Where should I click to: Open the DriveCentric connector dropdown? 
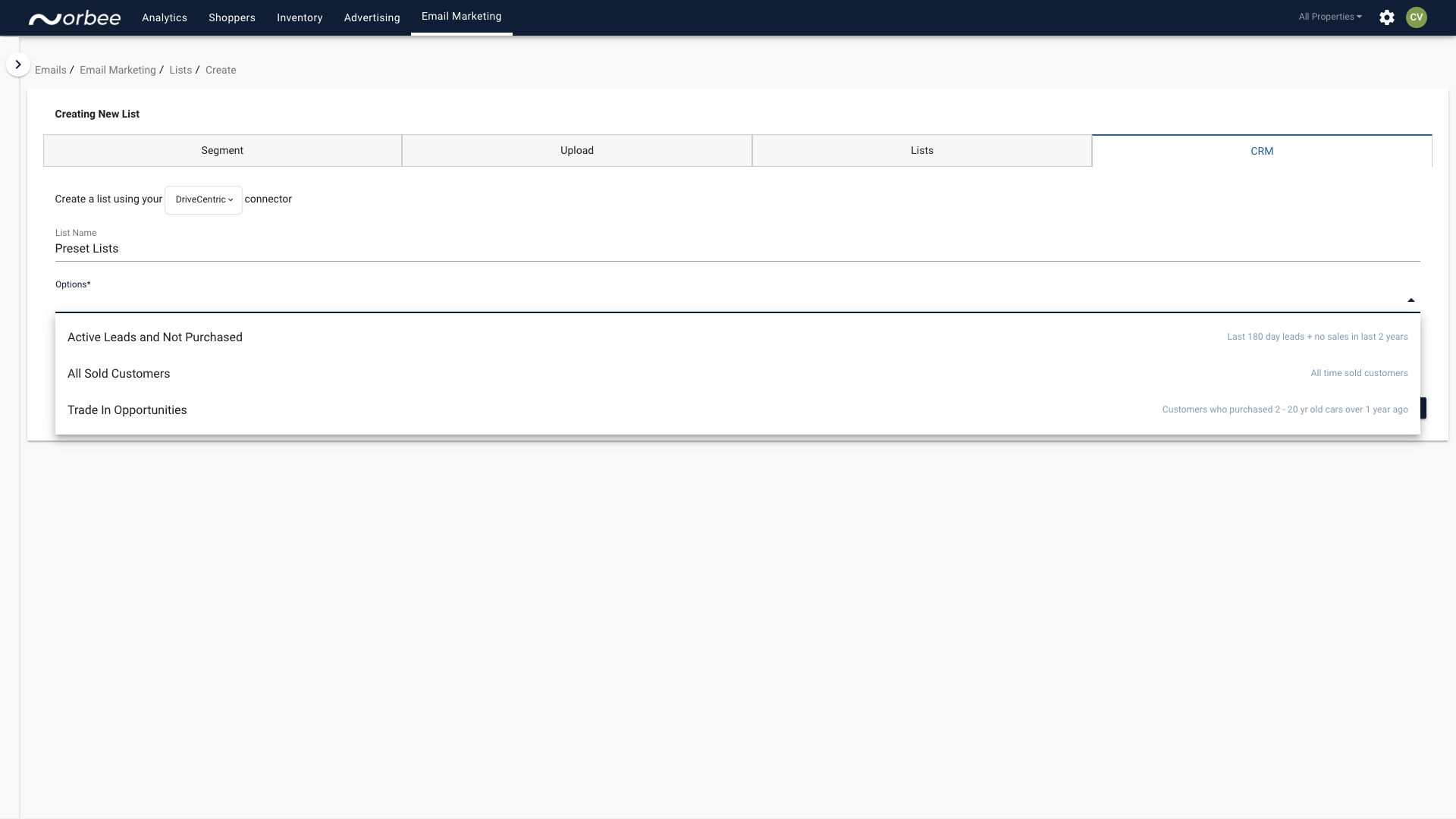coord(203,199)
